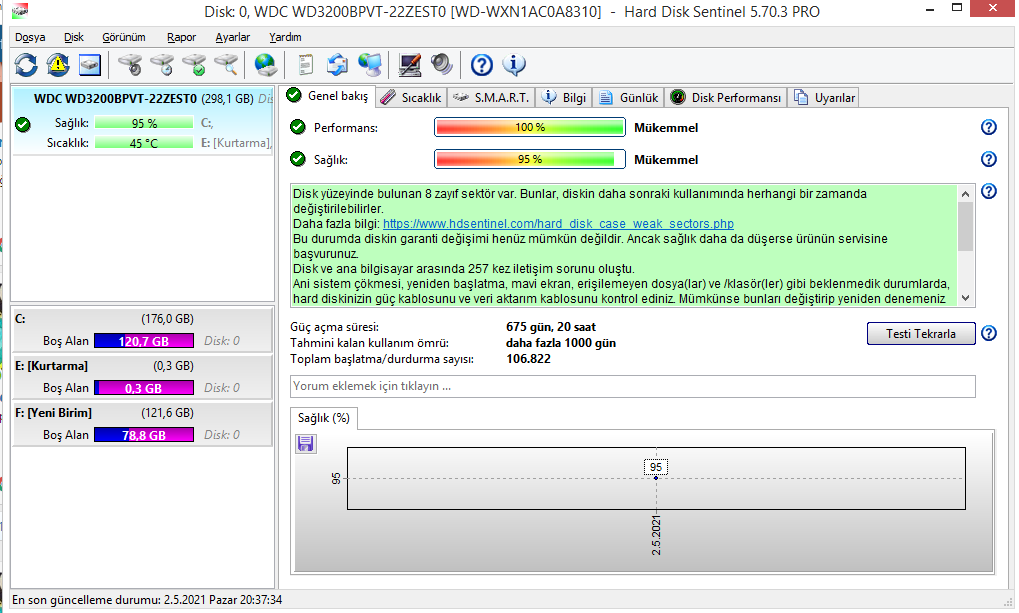
Task: Open the Rapor menu
Action: [181, 37]
